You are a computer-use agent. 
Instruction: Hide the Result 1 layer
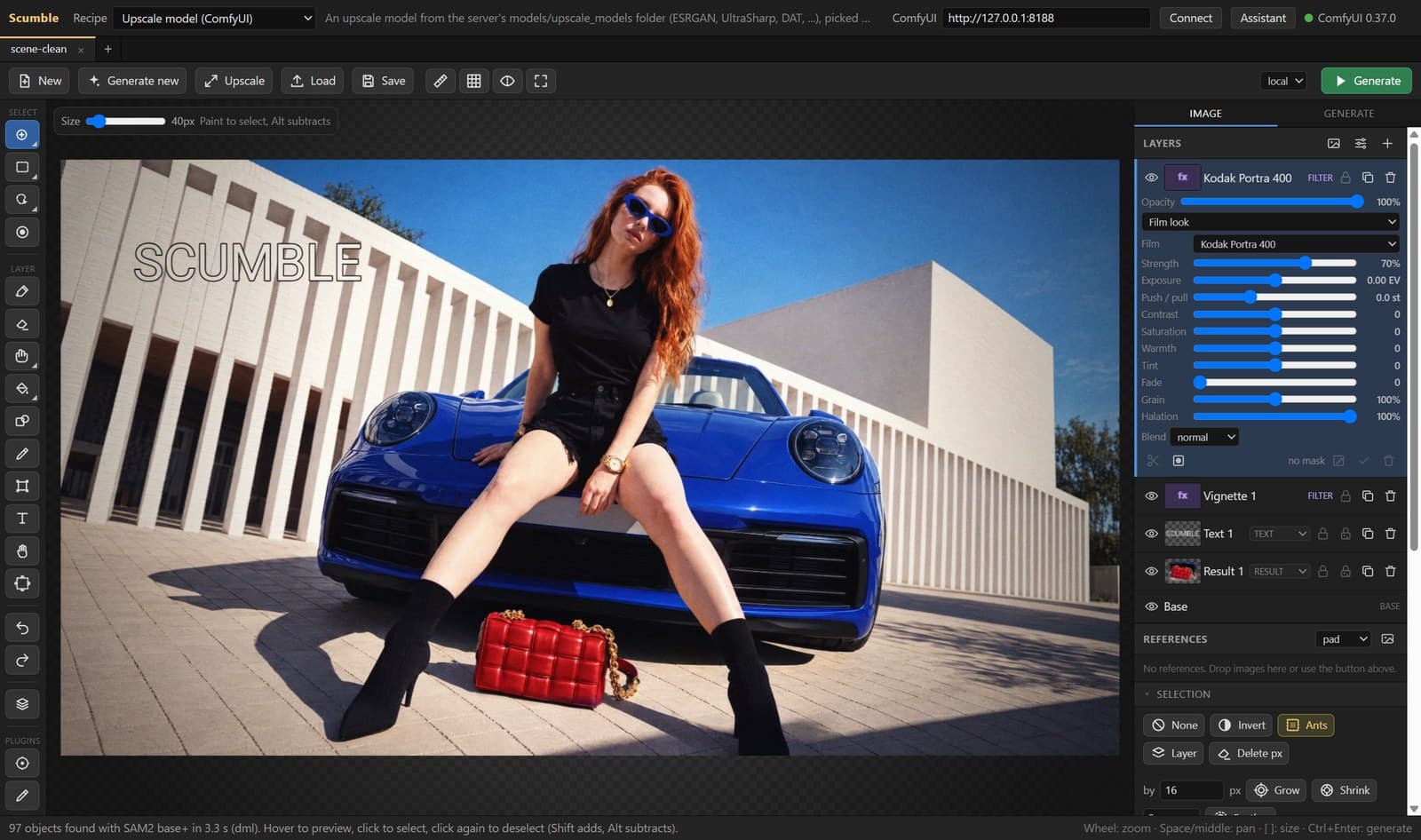coord(1151,572)
